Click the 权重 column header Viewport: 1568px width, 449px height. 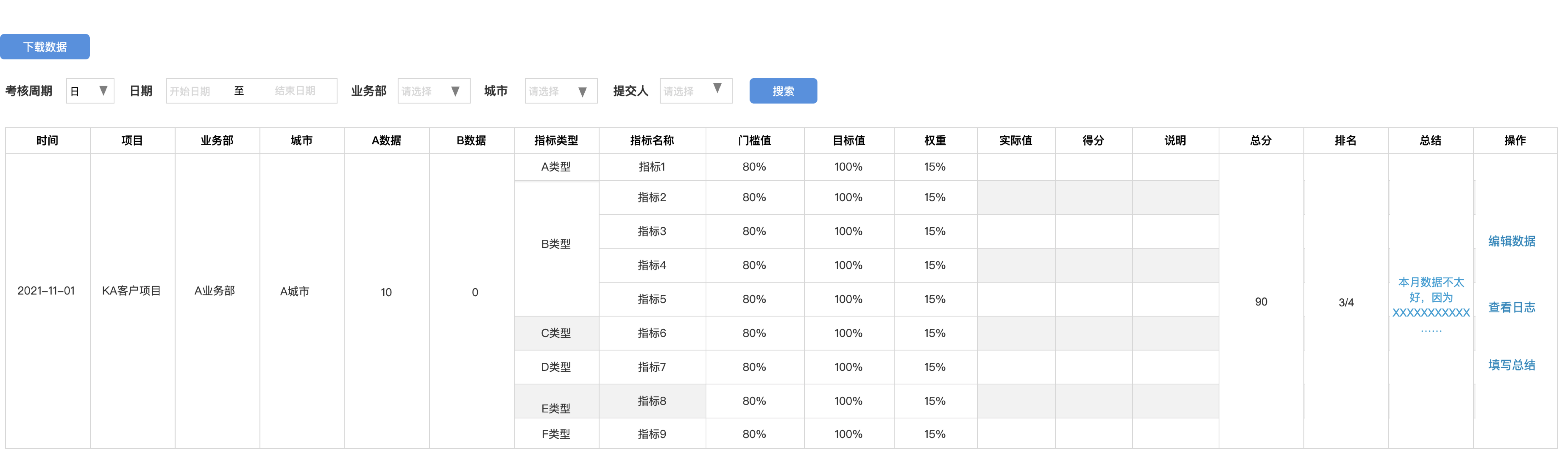(x=935, y=141)
